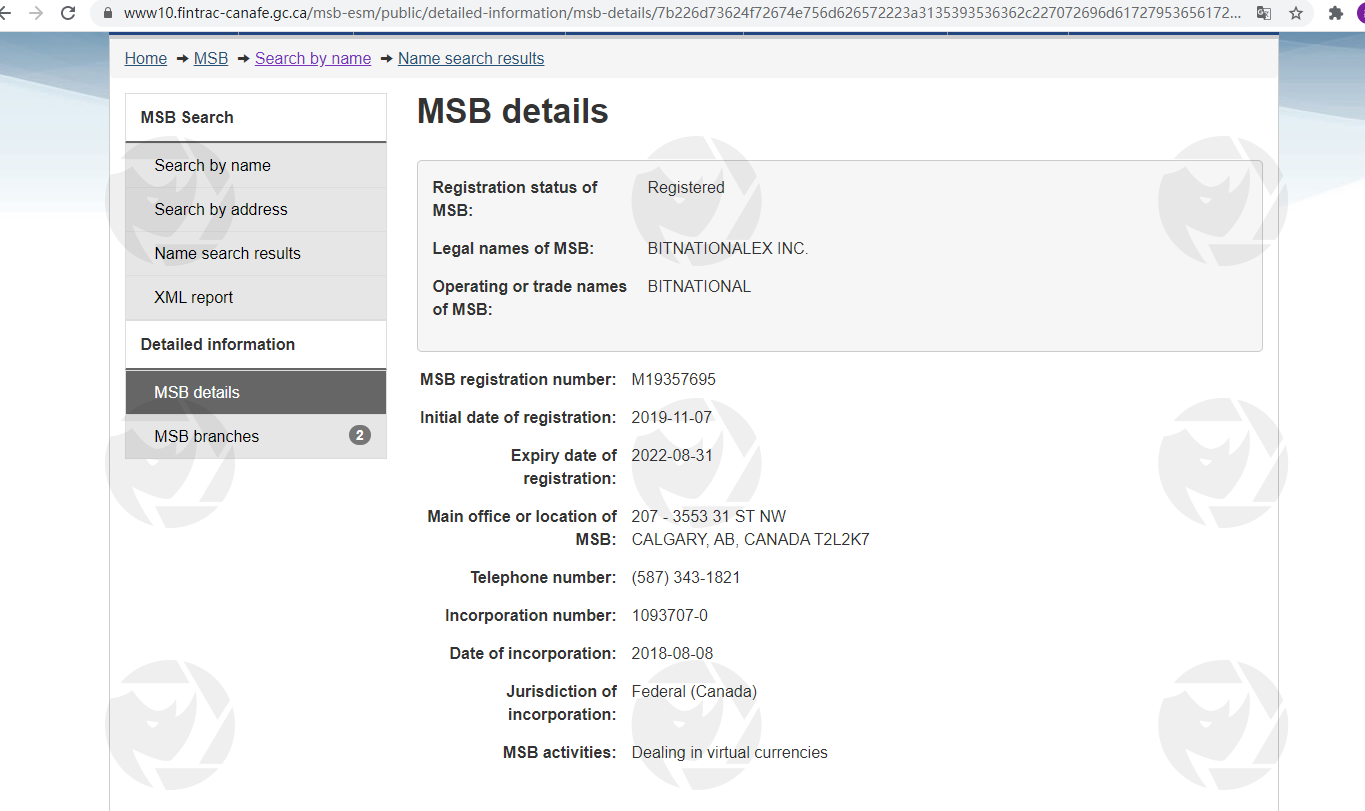Open MSB branches sidebar item
1365x811 pixels.
click(206, 436)
